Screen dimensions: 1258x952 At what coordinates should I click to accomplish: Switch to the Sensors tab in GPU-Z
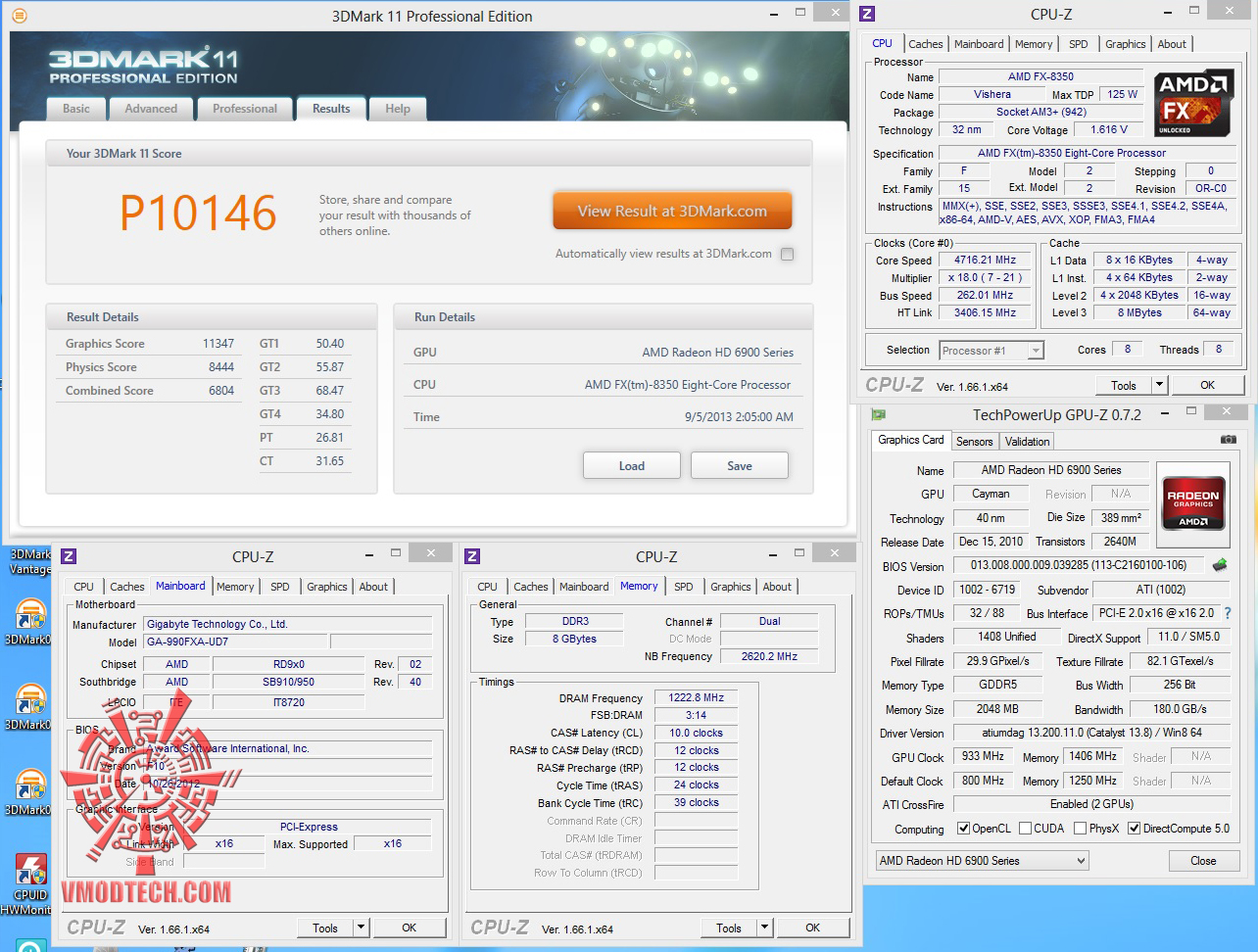tap(974, 442)
